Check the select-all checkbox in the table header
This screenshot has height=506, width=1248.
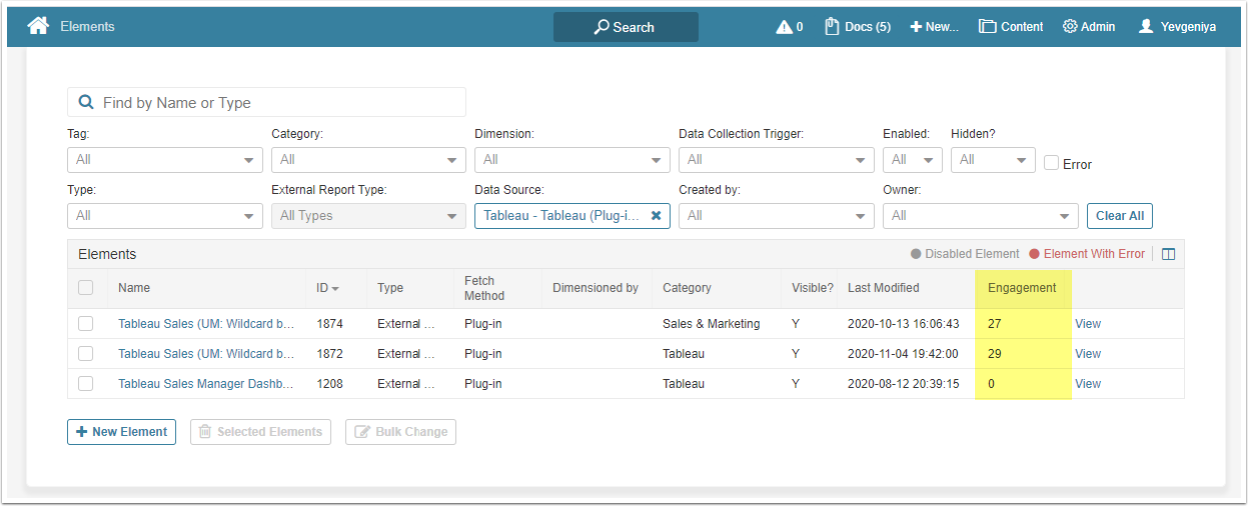click(x=86, y=288)
